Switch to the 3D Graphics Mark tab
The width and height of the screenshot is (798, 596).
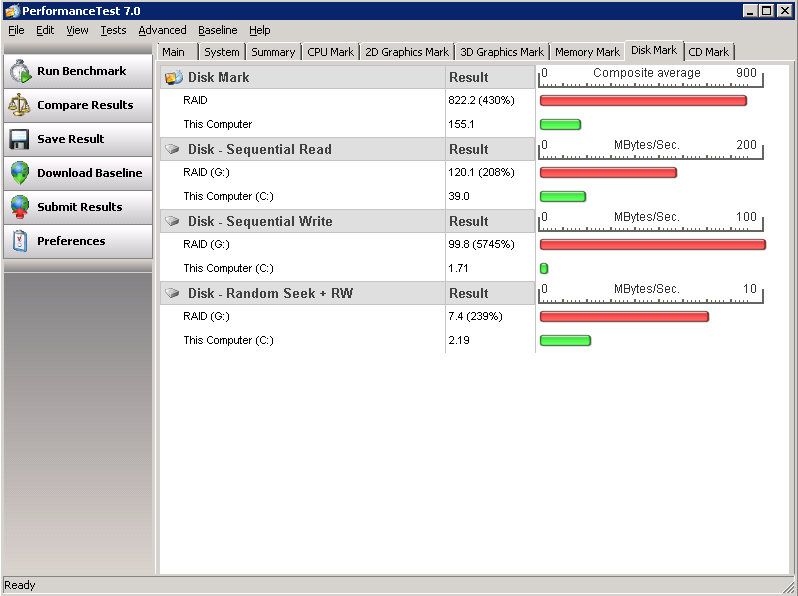point(502,52)
